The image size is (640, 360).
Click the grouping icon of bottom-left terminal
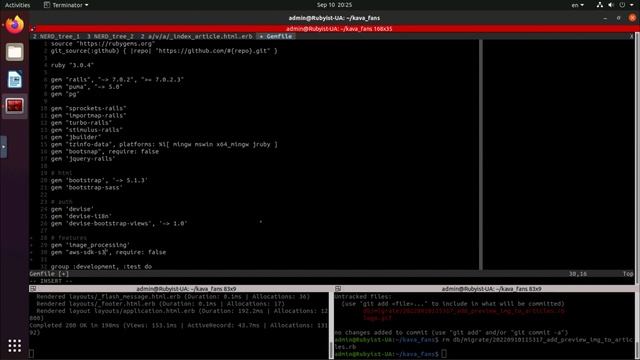pyautogui.click(x=33, y=289)
